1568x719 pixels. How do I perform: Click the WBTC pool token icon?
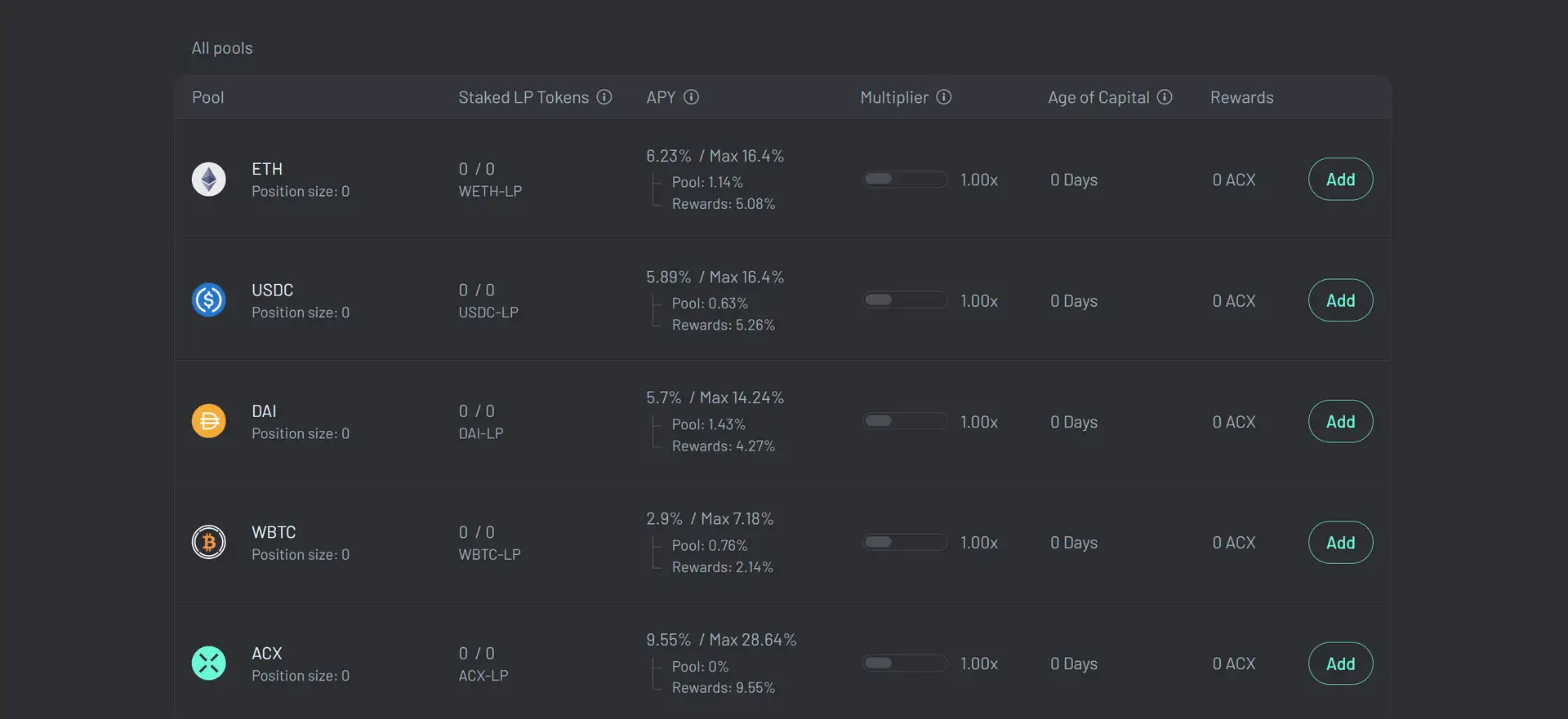click(x=208, y=542)
